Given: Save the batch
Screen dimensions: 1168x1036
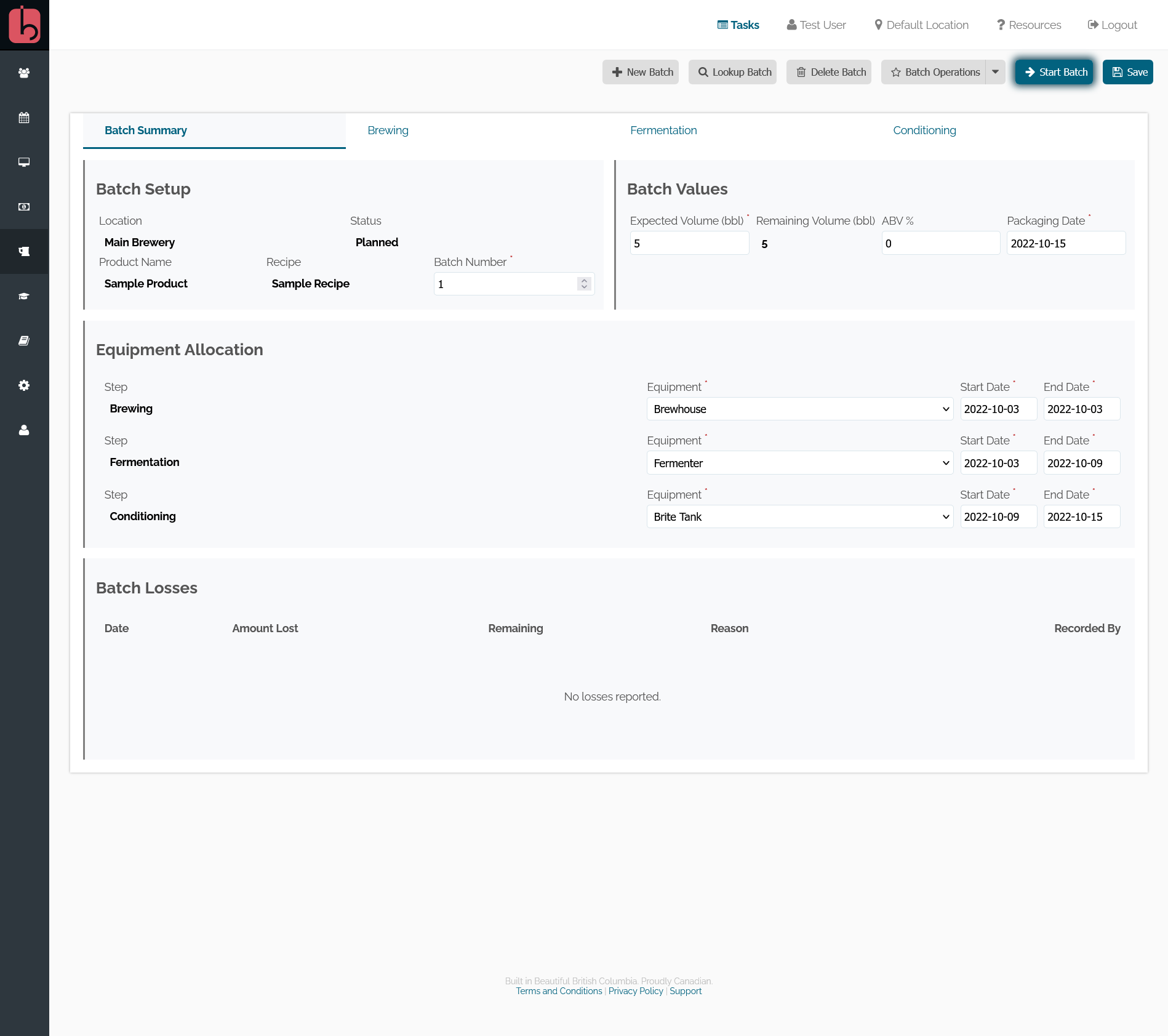Looking at the screenshot, I should 1128,72.
